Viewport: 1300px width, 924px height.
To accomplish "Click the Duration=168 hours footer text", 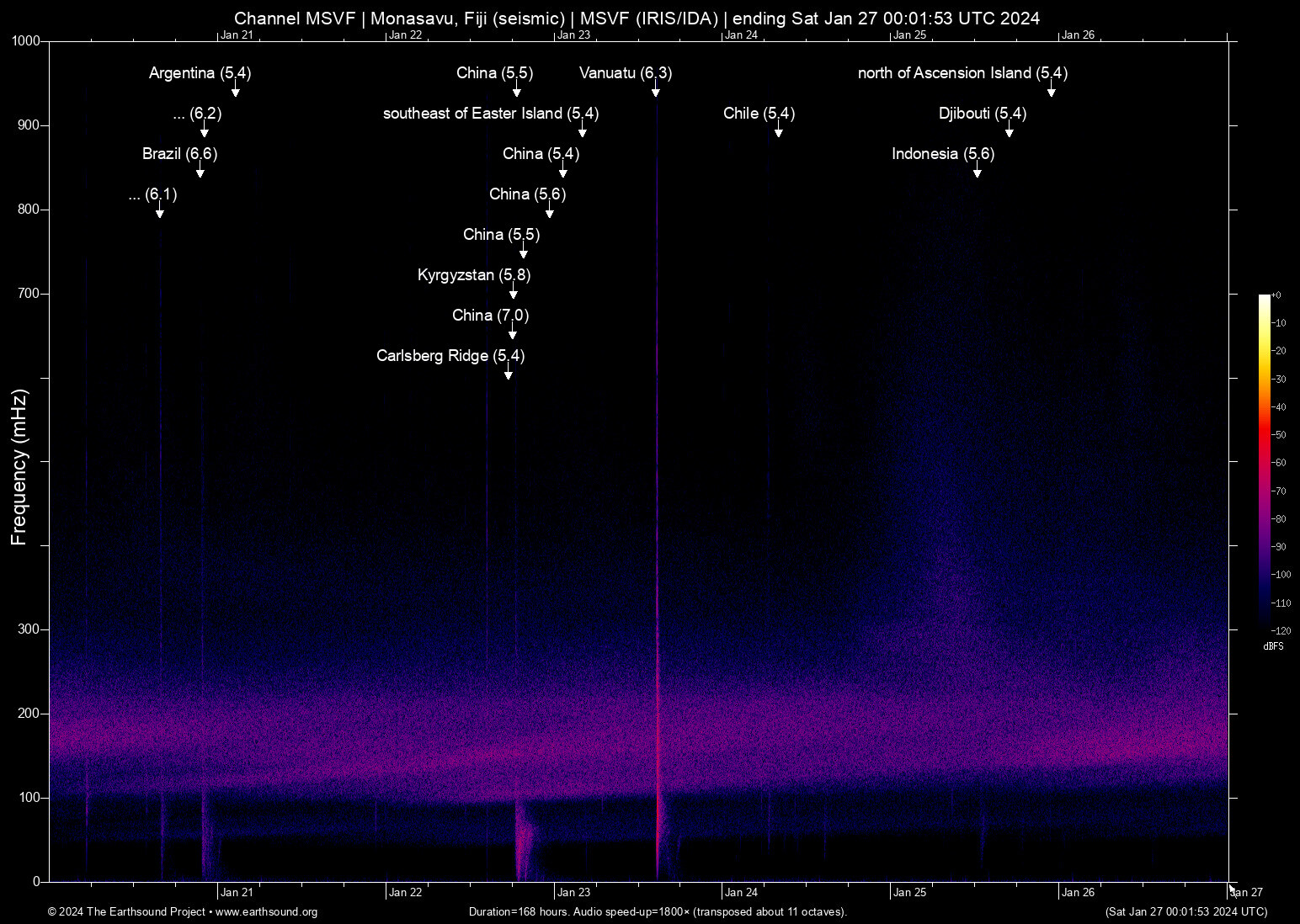I will (658, 912).
